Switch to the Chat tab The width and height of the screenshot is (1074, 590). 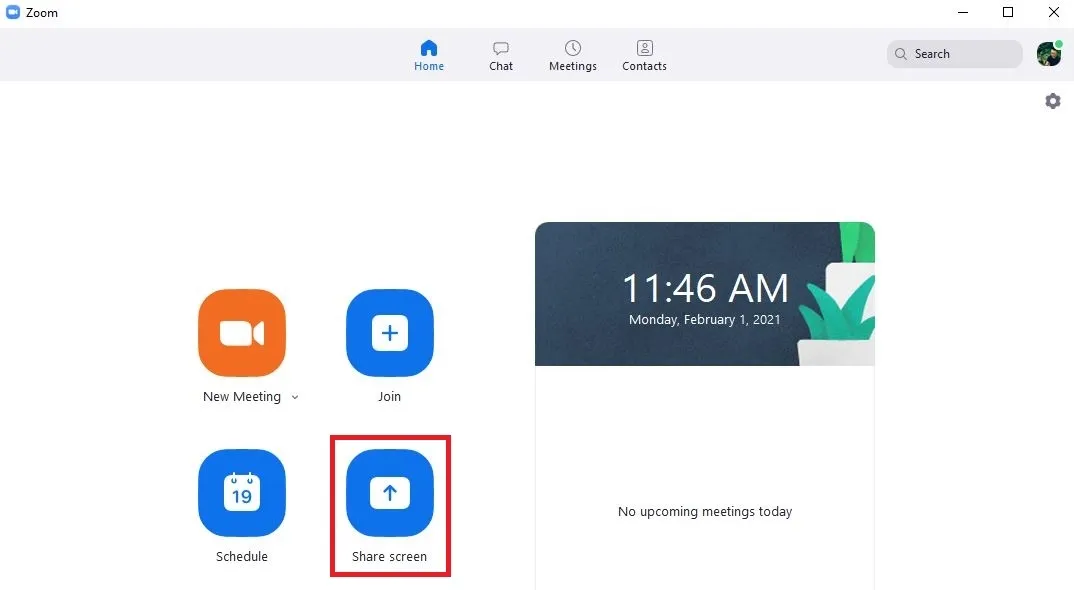click(500, 55)
